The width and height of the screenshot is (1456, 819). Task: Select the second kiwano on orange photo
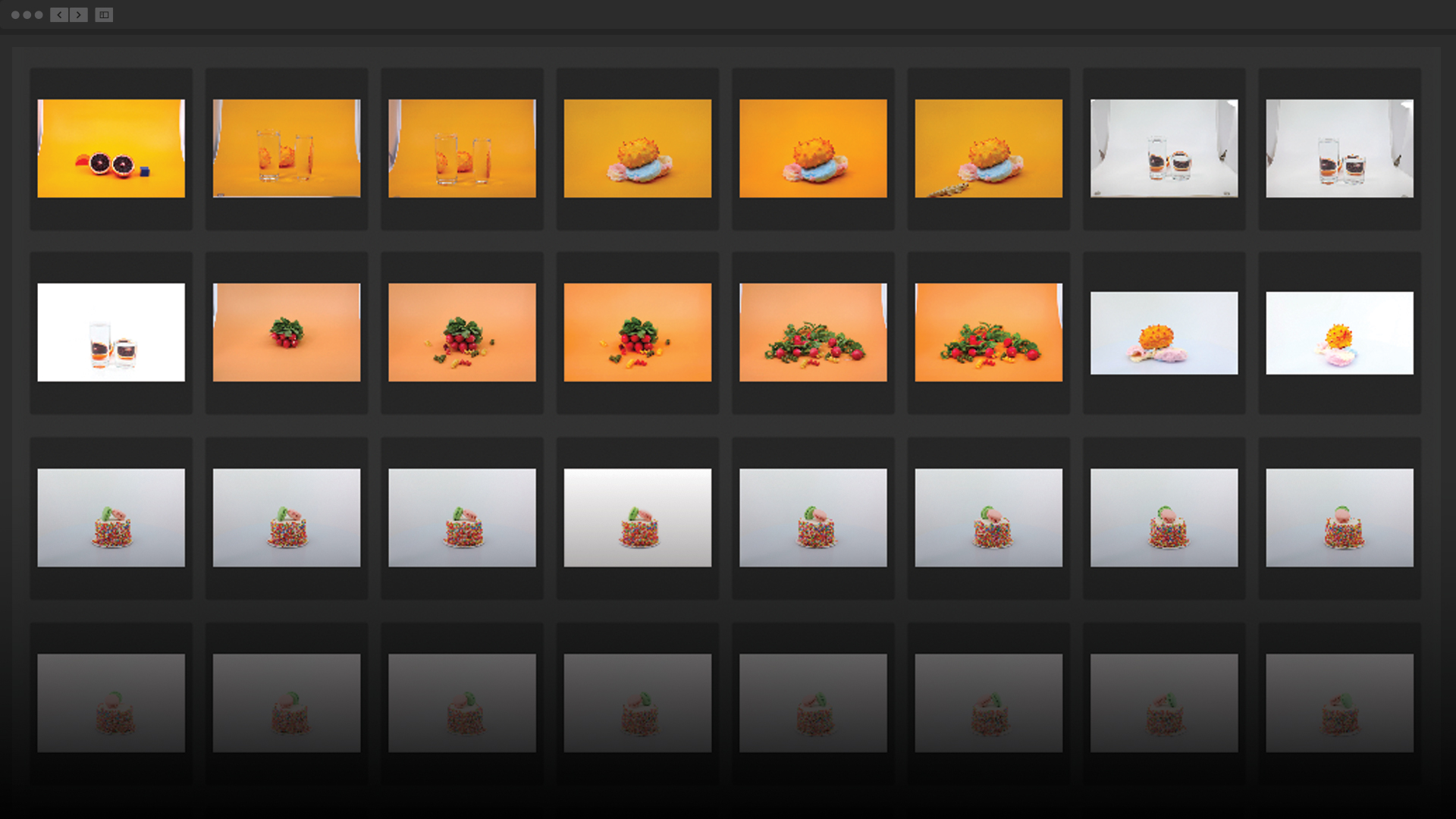point(813,149)
